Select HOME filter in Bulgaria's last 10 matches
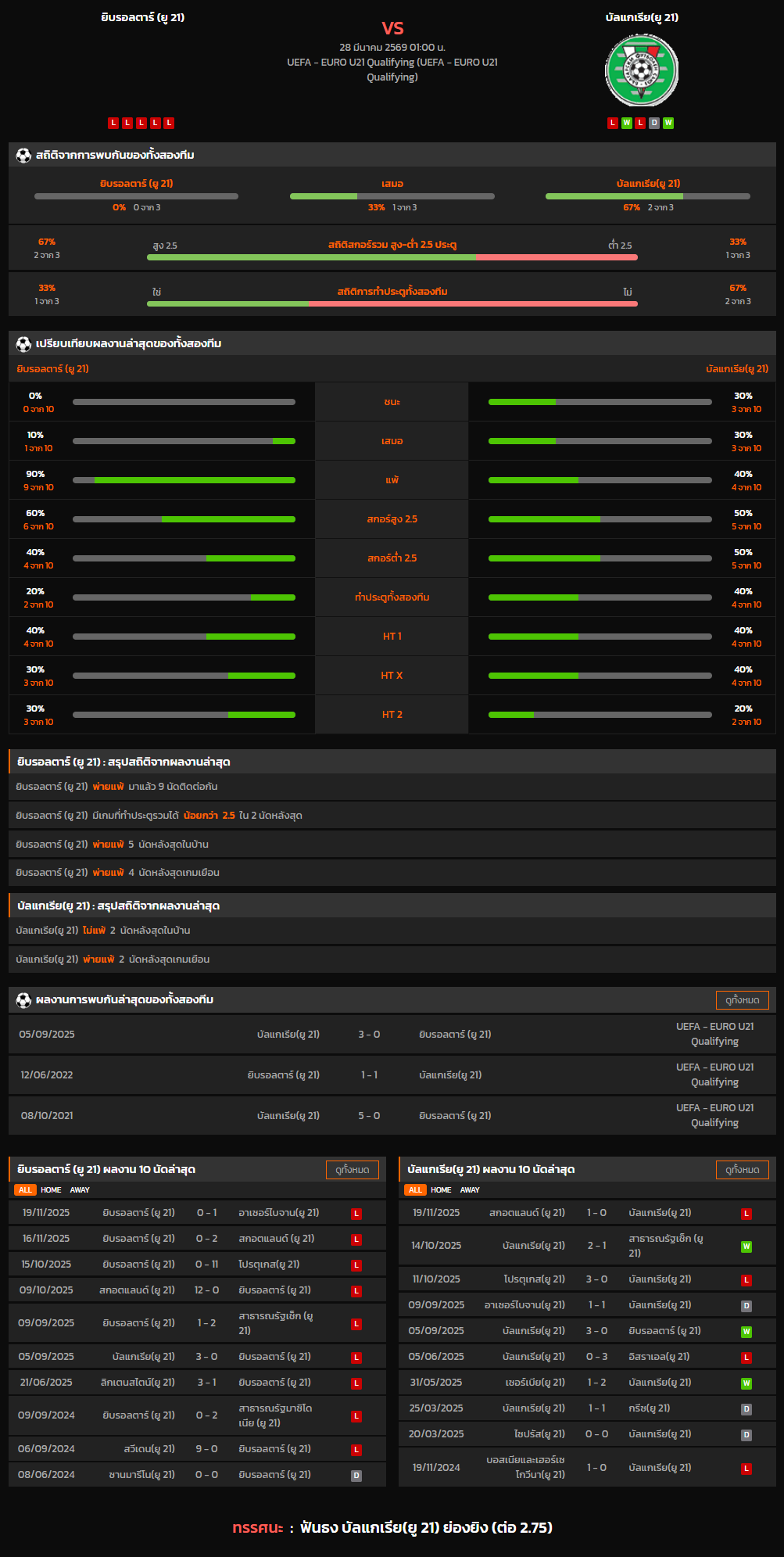Screen dimensions: 784x1557 click(441, 1190)
